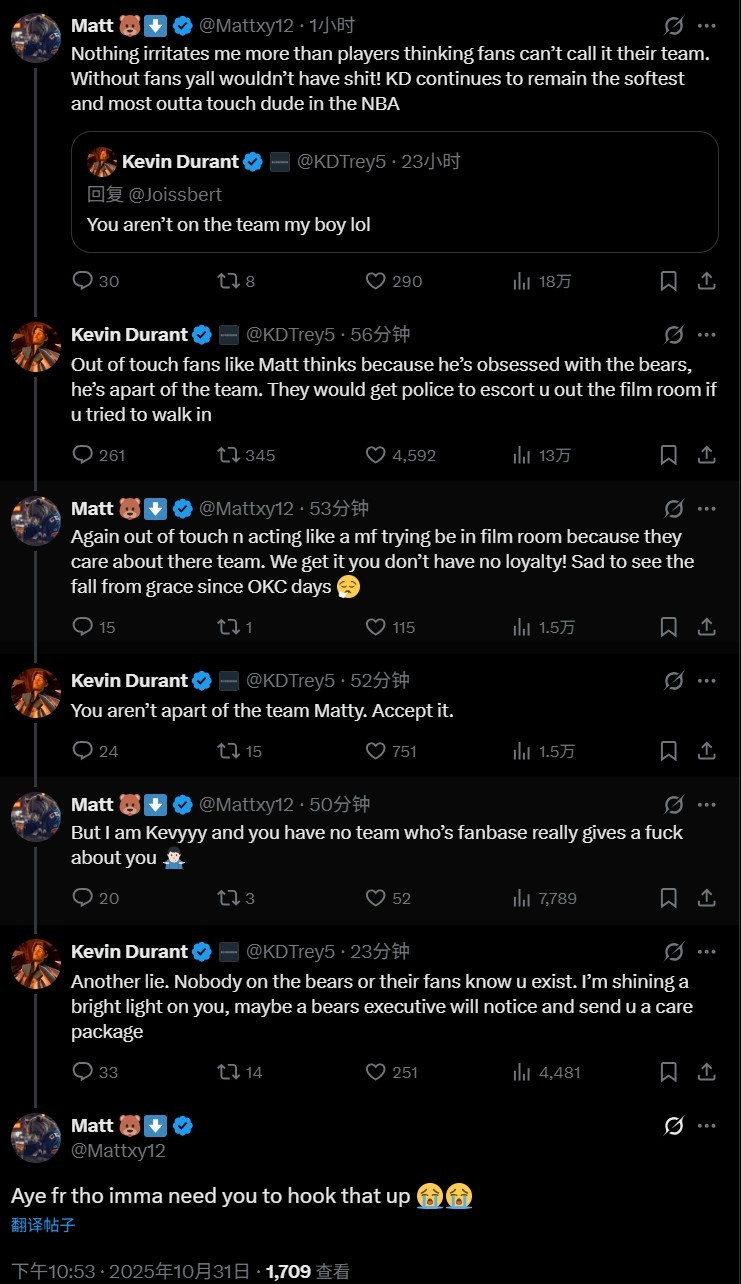The image size is (741, 1284).
Task: Click 翻译帖子 translate post link
Action: (43, 1224)
